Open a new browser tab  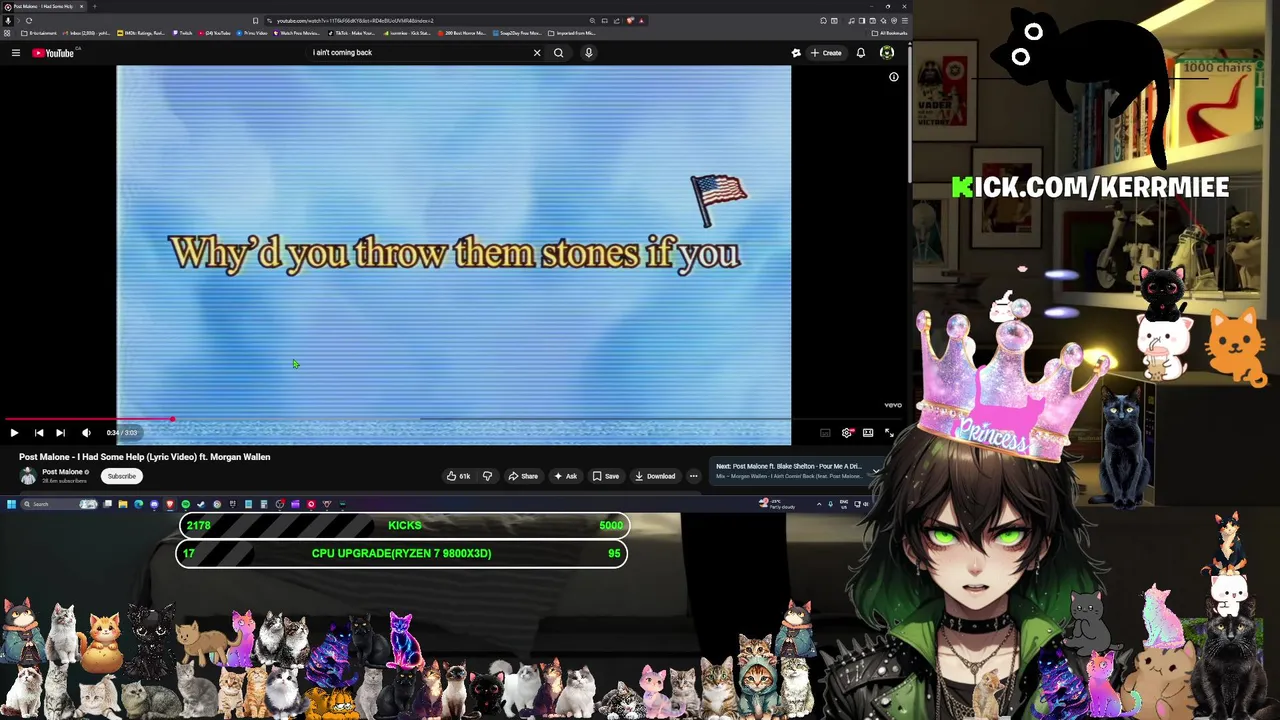(x=94, y=6)
